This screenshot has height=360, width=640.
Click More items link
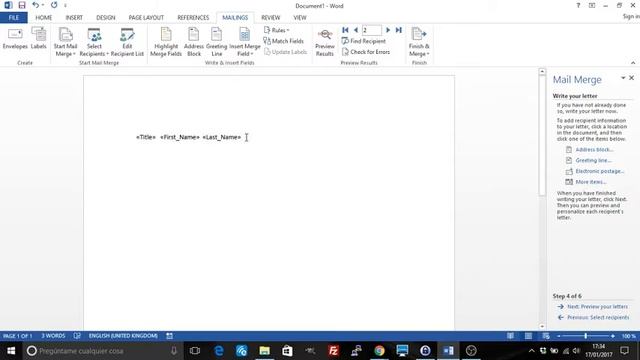tap(591, 182)
